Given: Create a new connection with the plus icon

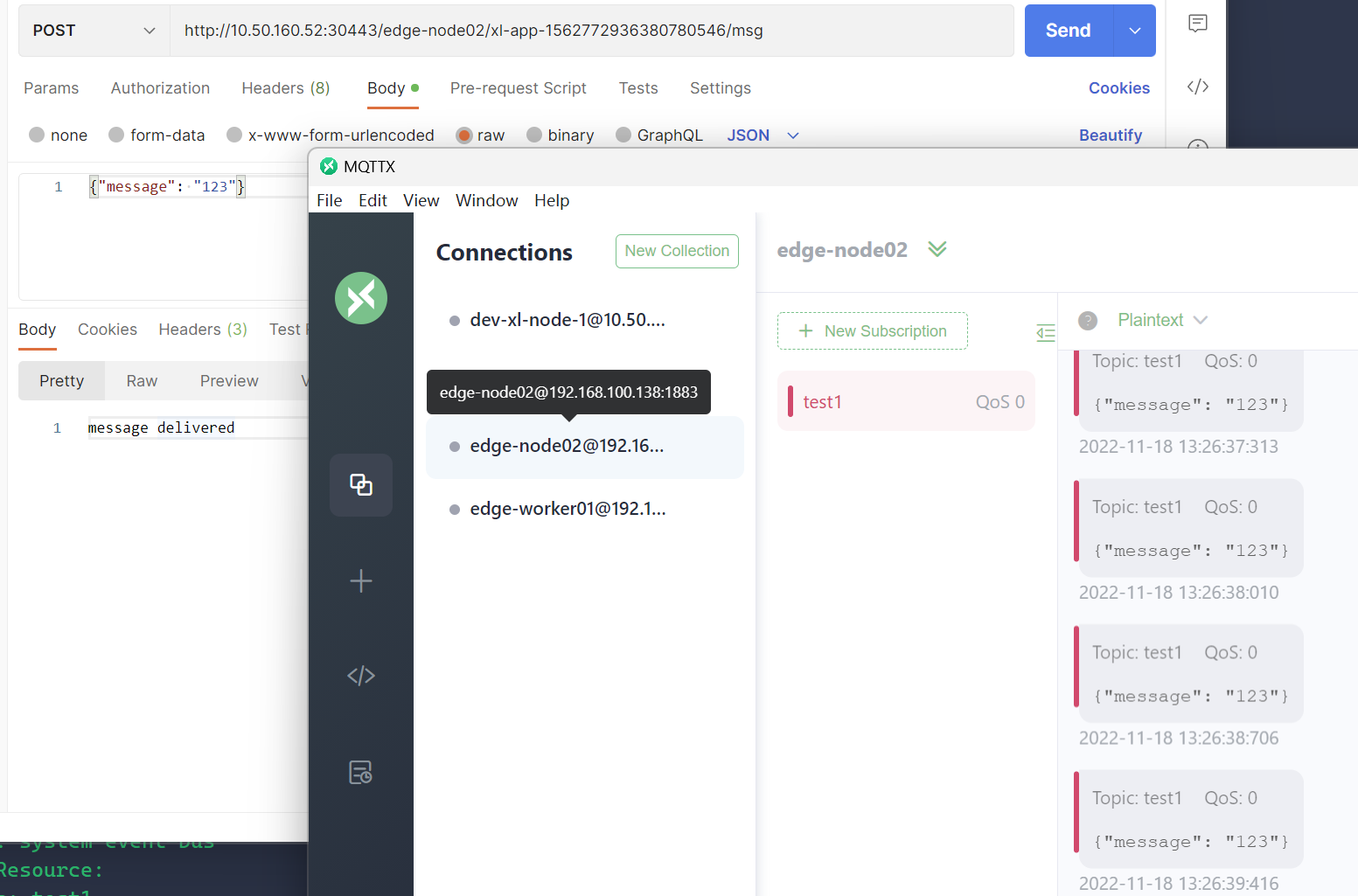Looking at the screenshot, I should coord(361,580).
